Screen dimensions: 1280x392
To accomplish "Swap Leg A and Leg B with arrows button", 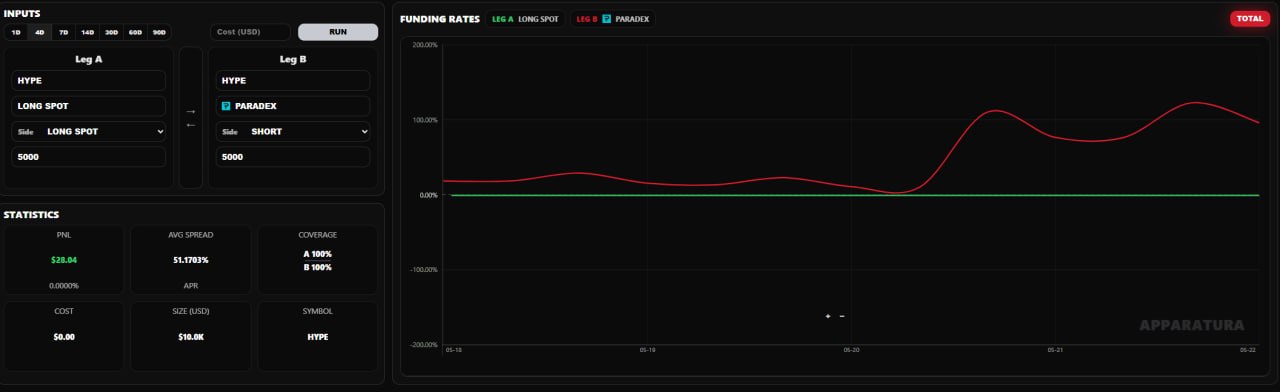I will point(190,117).
